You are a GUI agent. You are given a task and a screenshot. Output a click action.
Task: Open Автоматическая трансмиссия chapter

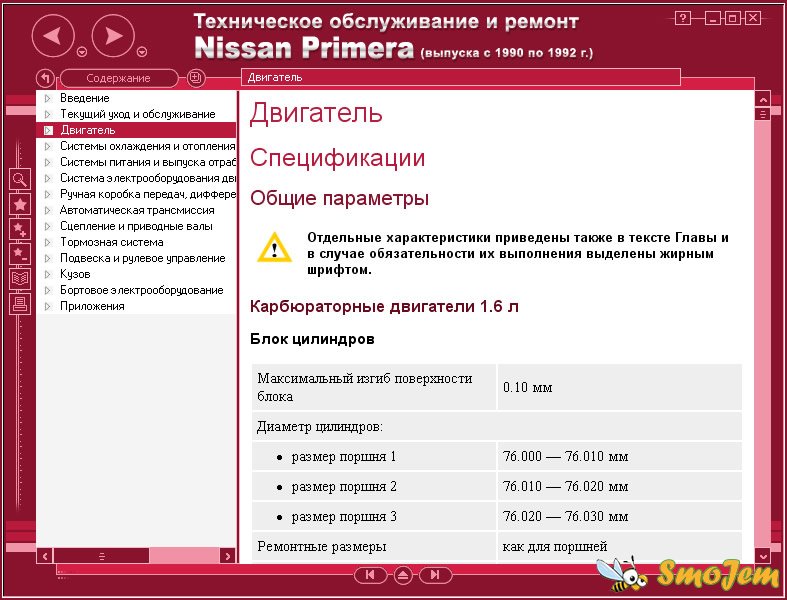pyautogui.click(x=137, y=210)
